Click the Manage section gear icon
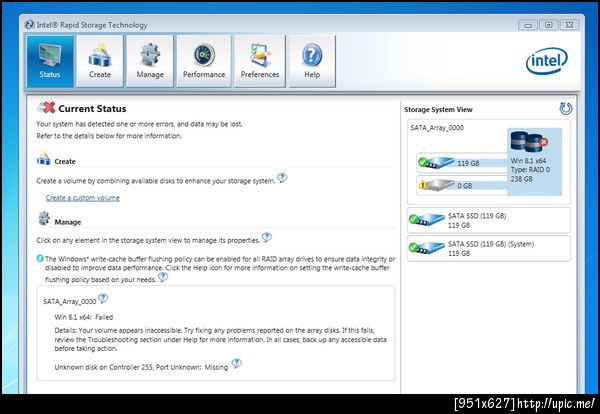The width and height of the screenshot is (600, 414). (44, 218)
